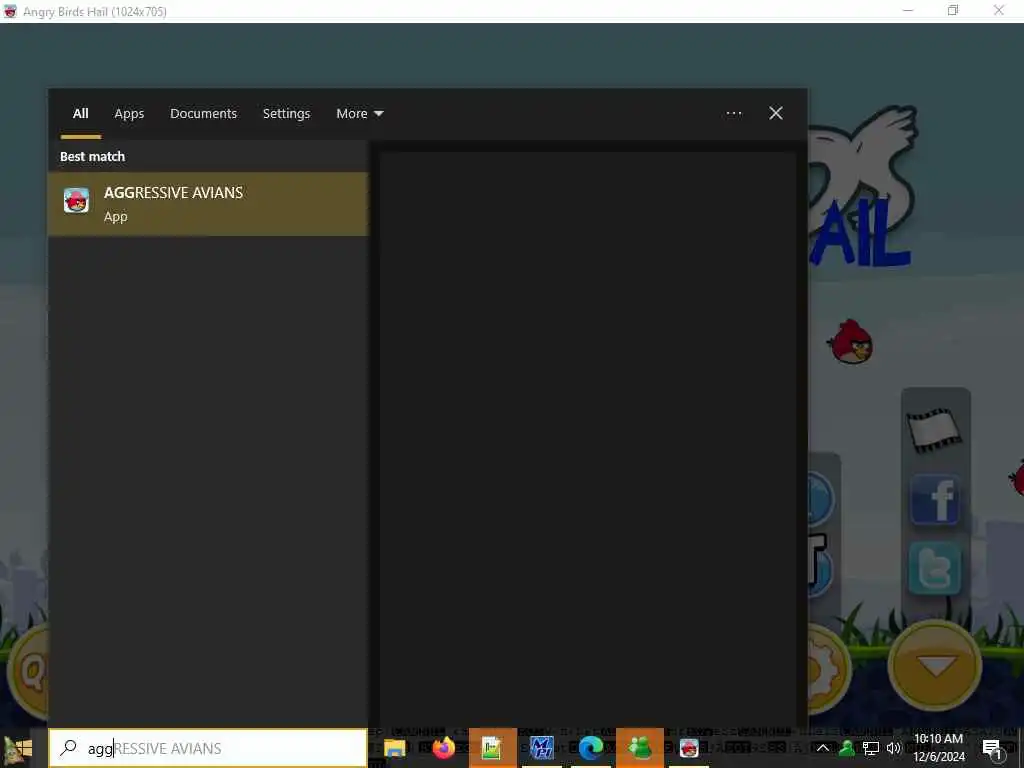The width and height of the screenshot is (1024, 768).
Task: Switch to the All search tab
Action: [80, 114]
